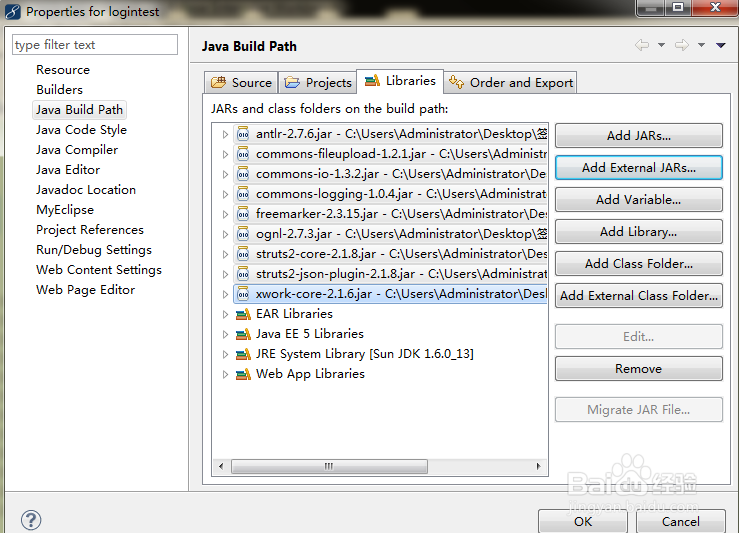The width and height of the screenshot is (739, 533).
Task: Switch to the Source tab
Action: [x=241, y=82]
